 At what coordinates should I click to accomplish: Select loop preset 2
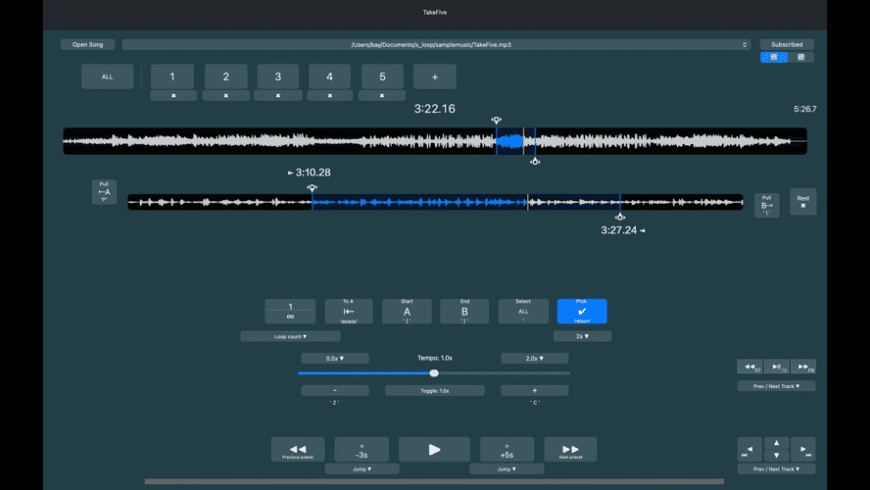click(x=226, y=77)
